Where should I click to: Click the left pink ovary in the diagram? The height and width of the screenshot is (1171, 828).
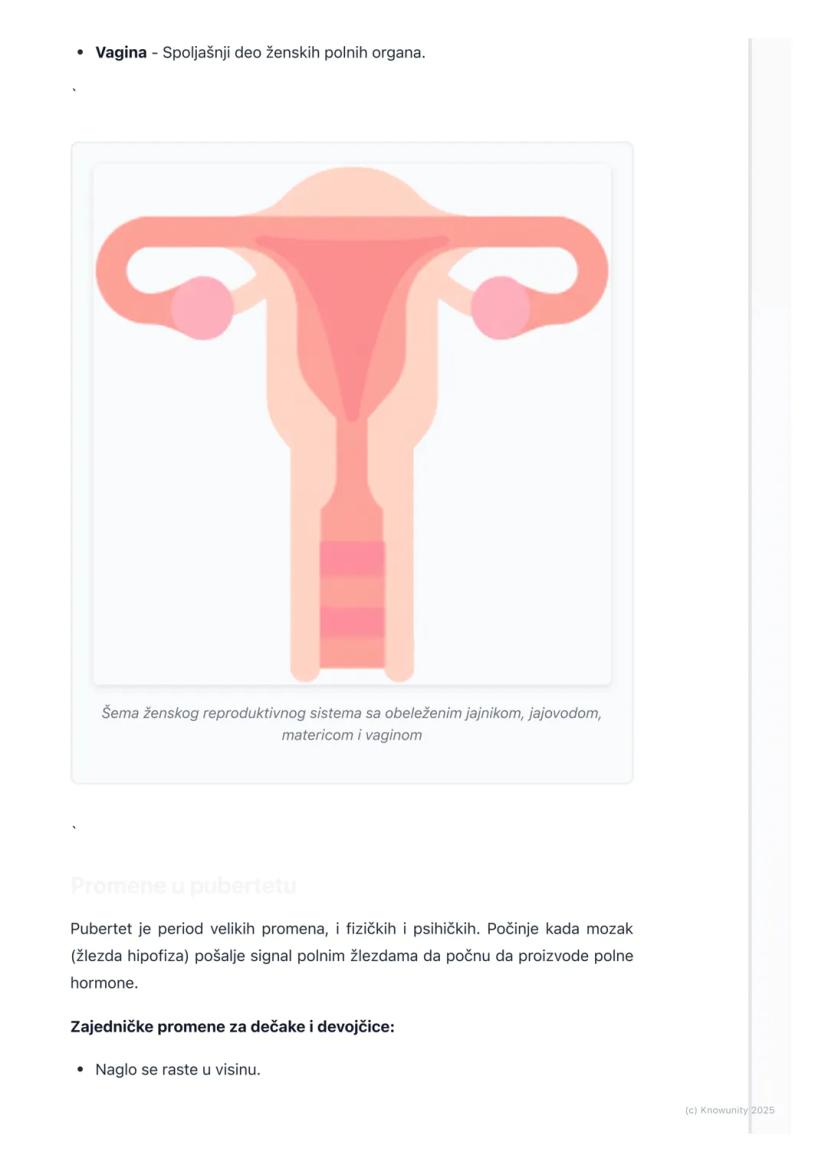[x=202, y=308]
